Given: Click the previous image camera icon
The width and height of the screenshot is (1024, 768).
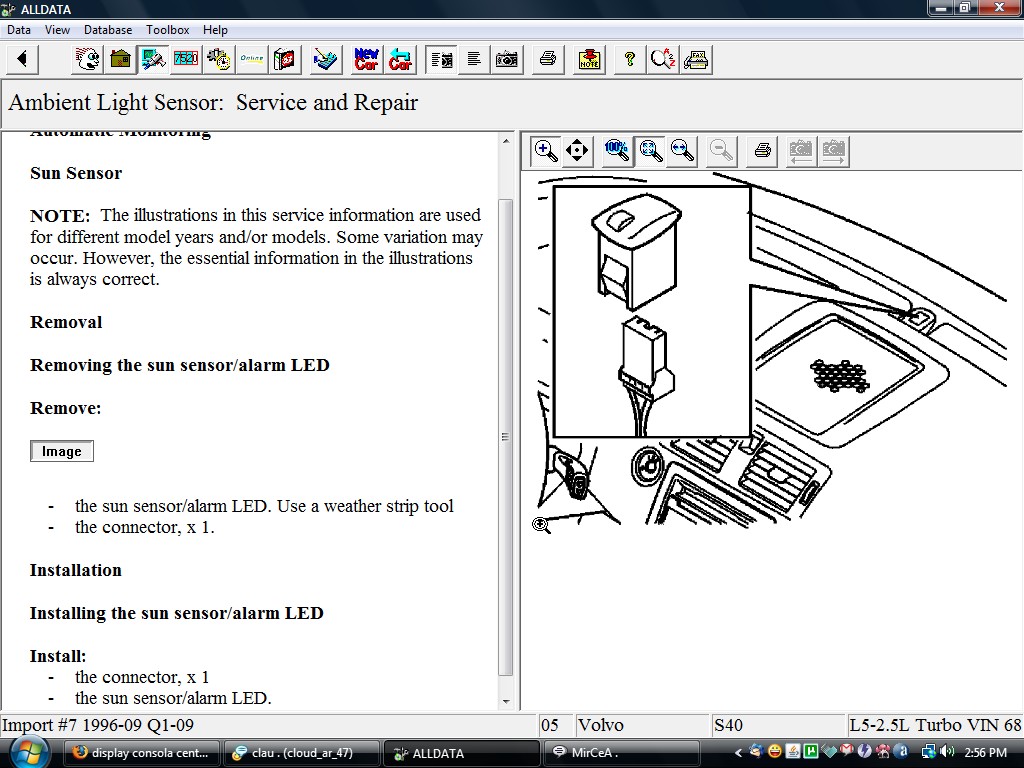Looking at the screenshot, I should pos(801,151).
